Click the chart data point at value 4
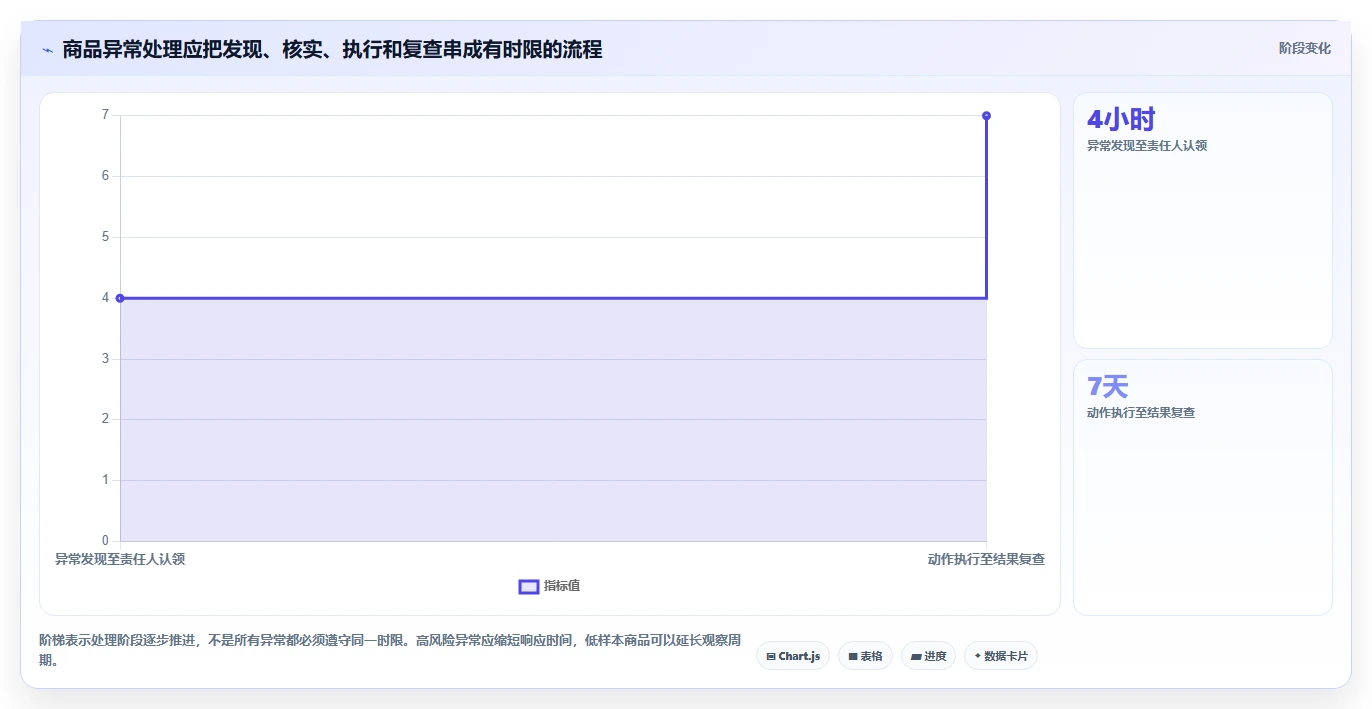 [120, 298]
